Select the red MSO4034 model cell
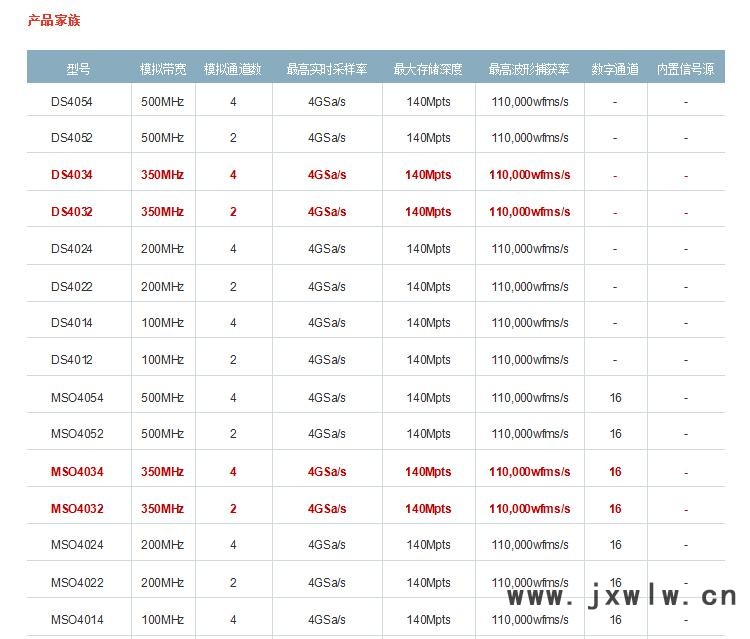 (77, 472)
